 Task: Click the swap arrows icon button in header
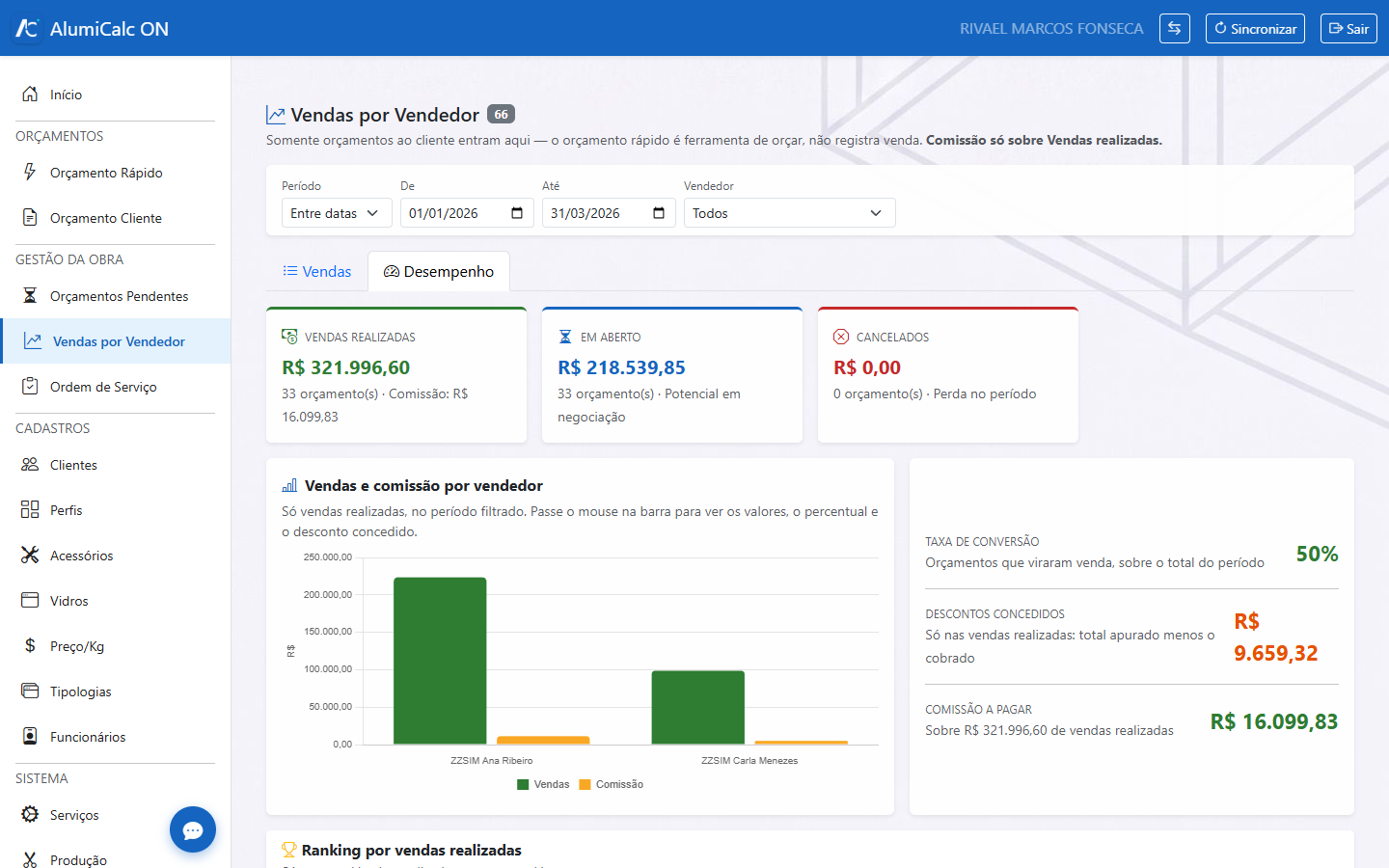pos(1174,28)
